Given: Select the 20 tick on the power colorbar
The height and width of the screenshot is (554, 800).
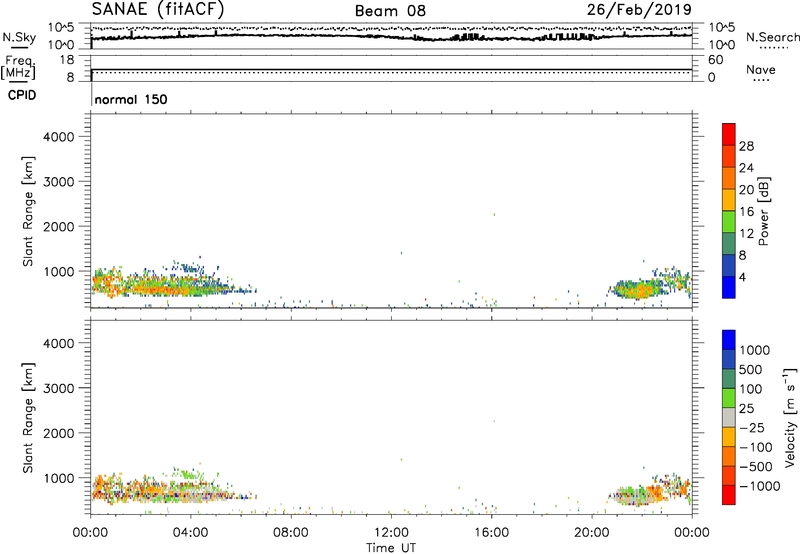Looking at the screenshot, I should coord(746,190).
